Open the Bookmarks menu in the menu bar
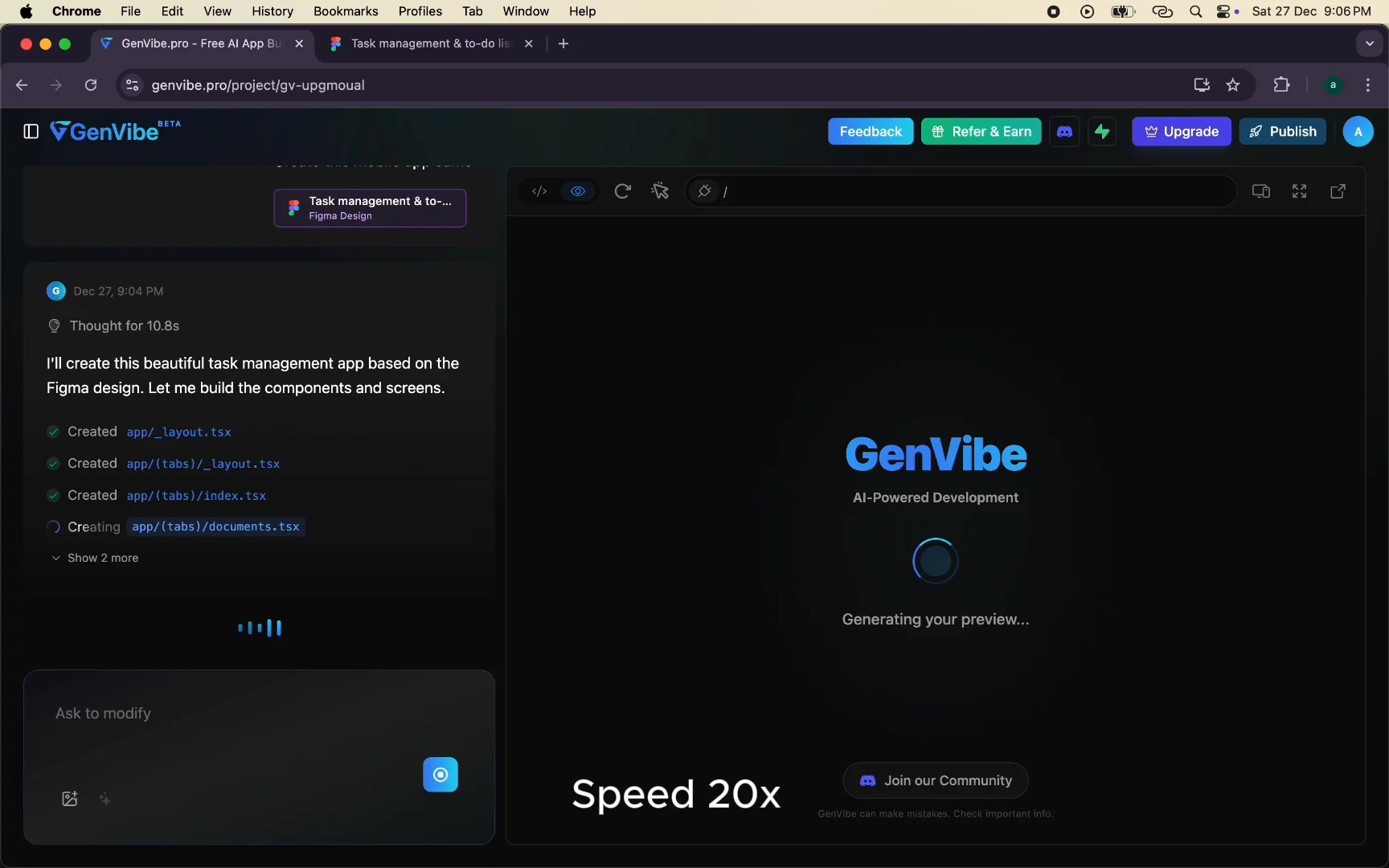 tap(345, 11)
